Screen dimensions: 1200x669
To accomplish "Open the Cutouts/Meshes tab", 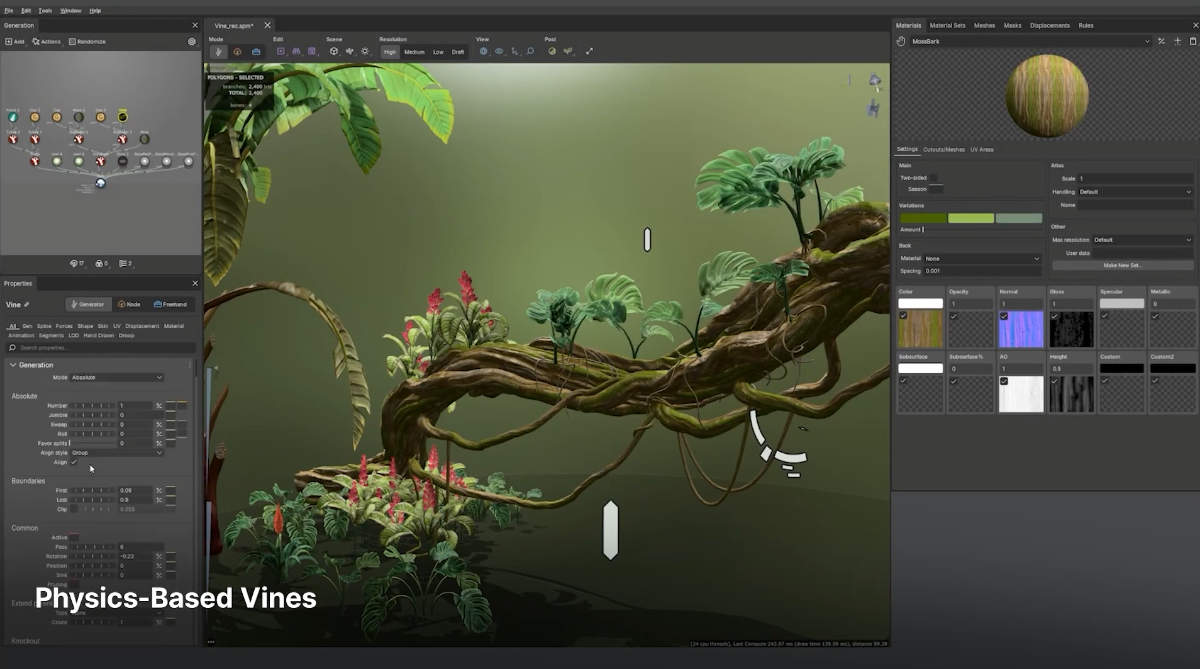I will tap(944, 149).
